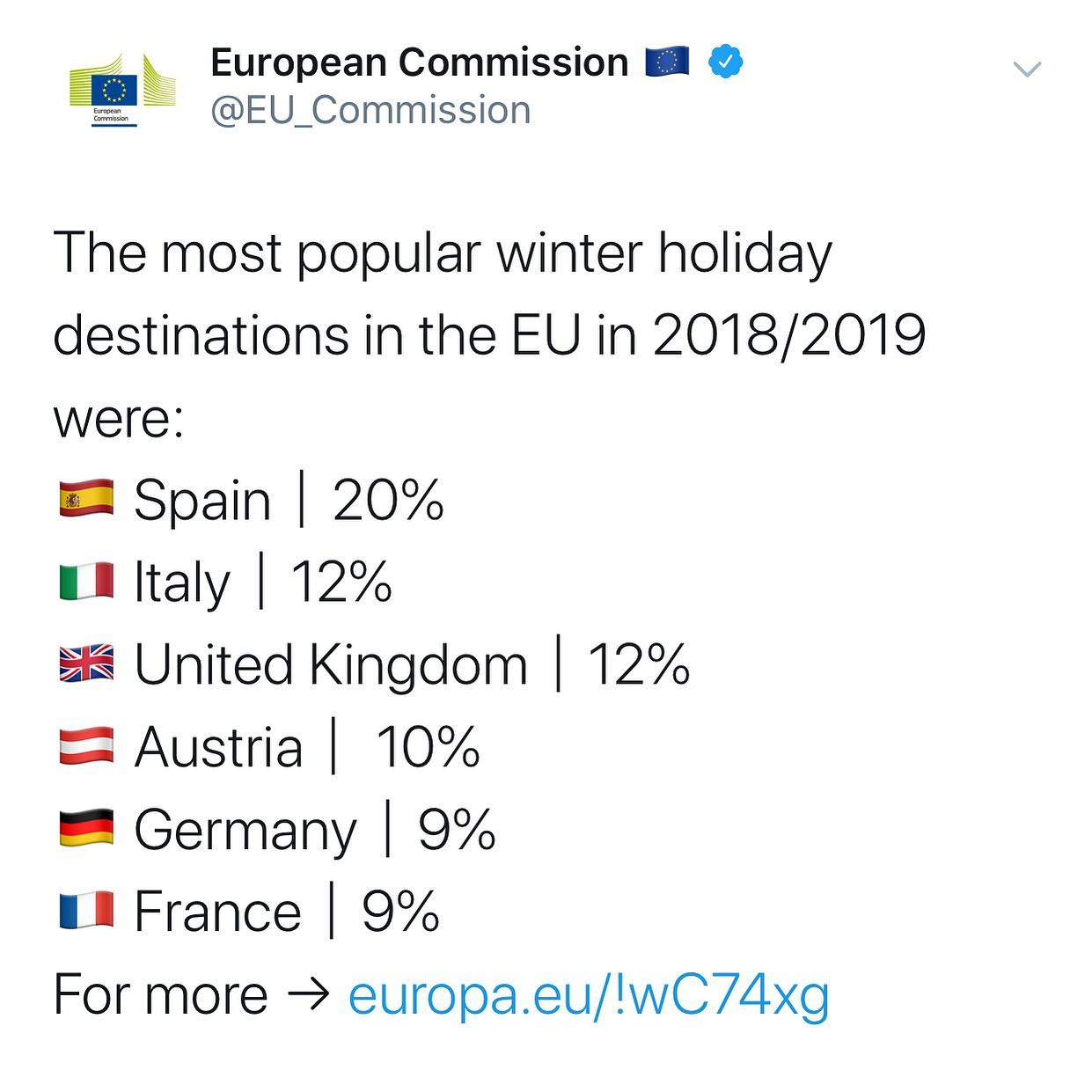Click the Spain 20% text line
The image size is (1092, 1092).
(289, 501)
